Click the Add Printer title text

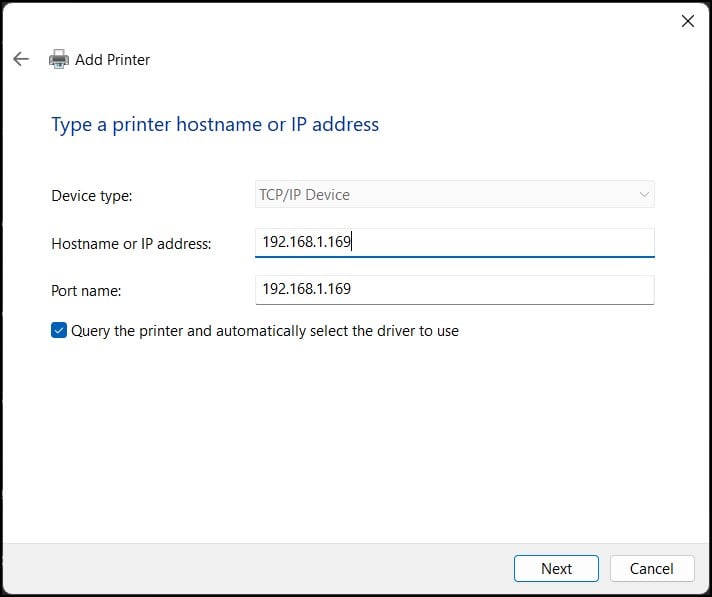[113, 59]
